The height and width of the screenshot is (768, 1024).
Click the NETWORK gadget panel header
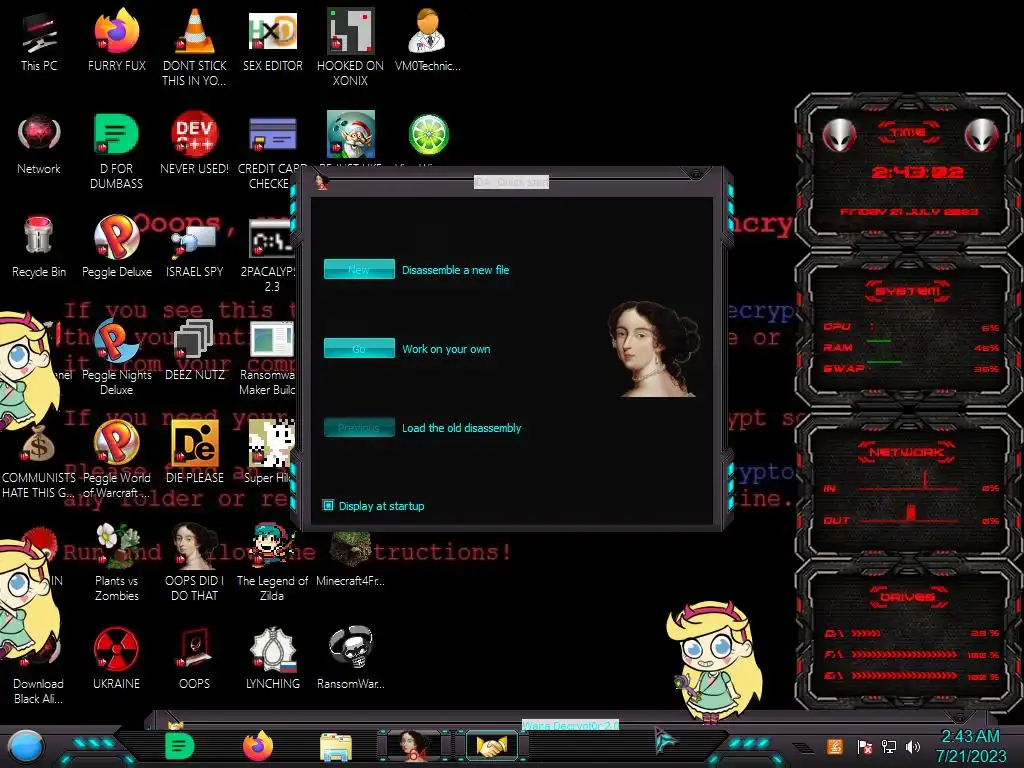(906, 452)
